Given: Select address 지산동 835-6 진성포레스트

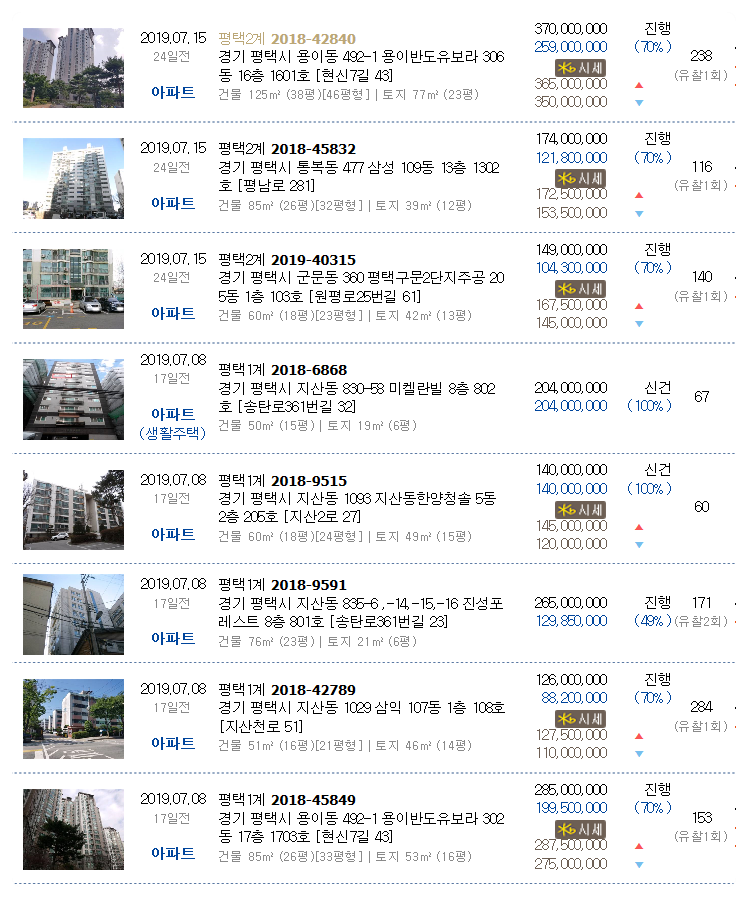Looking at the screenshot, I should click(361, 612).
